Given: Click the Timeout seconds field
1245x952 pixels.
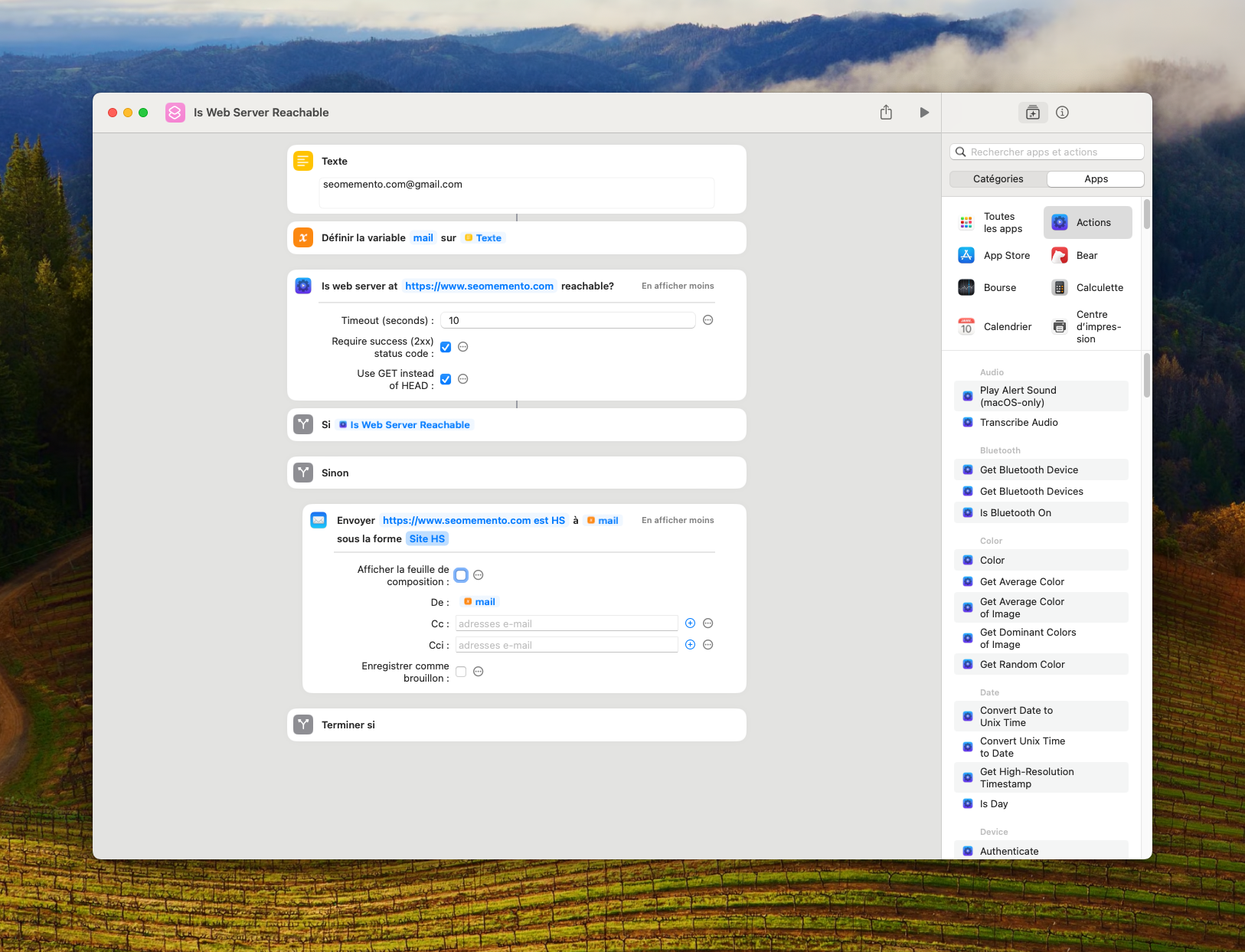Looking at the screenshot, I should [568, 320].
